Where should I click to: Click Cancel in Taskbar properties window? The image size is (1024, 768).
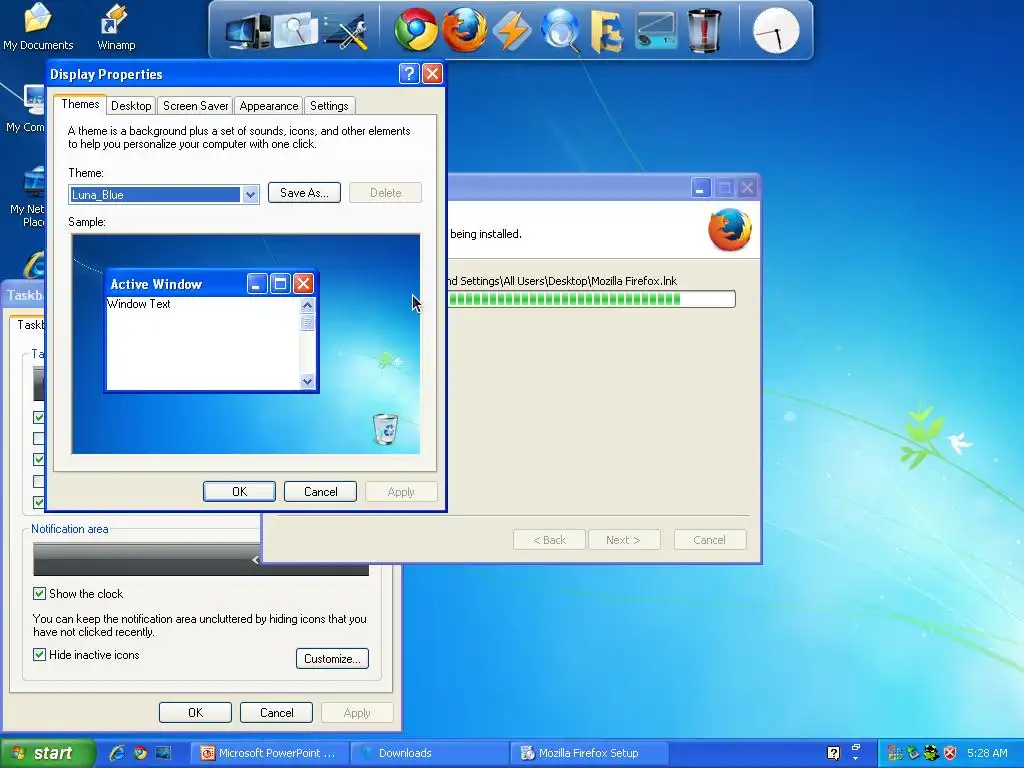point(276,712)
